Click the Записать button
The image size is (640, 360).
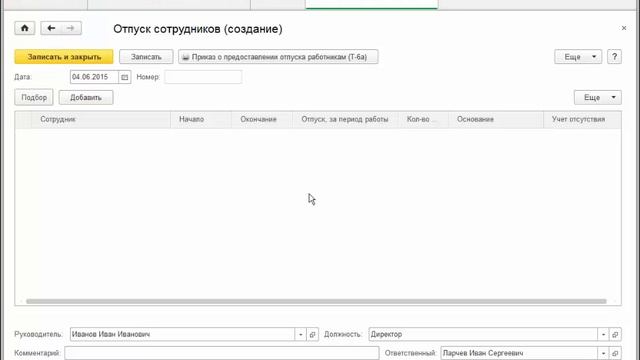point(146,57)
